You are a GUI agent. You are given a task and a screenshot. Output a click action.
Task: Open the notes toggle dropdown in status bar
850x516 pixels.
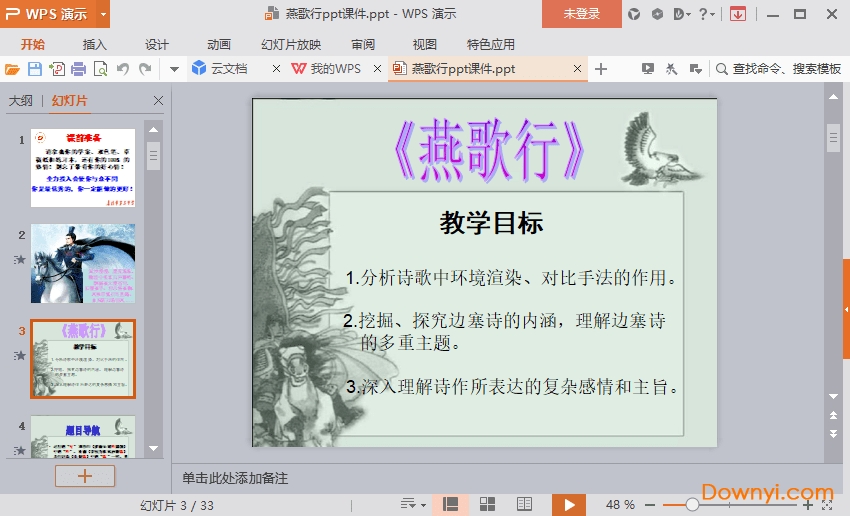pos(413,505)
